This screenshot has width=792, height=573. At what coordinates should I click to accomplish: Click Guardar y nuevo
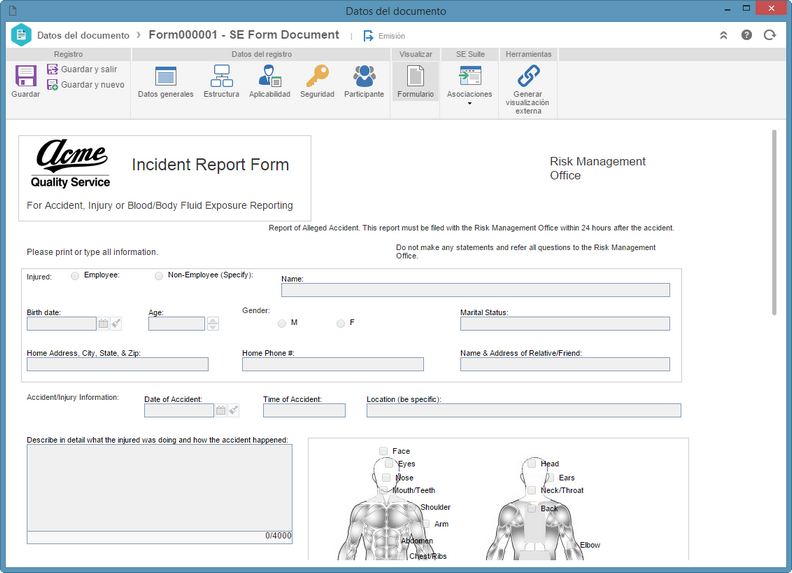85,85
